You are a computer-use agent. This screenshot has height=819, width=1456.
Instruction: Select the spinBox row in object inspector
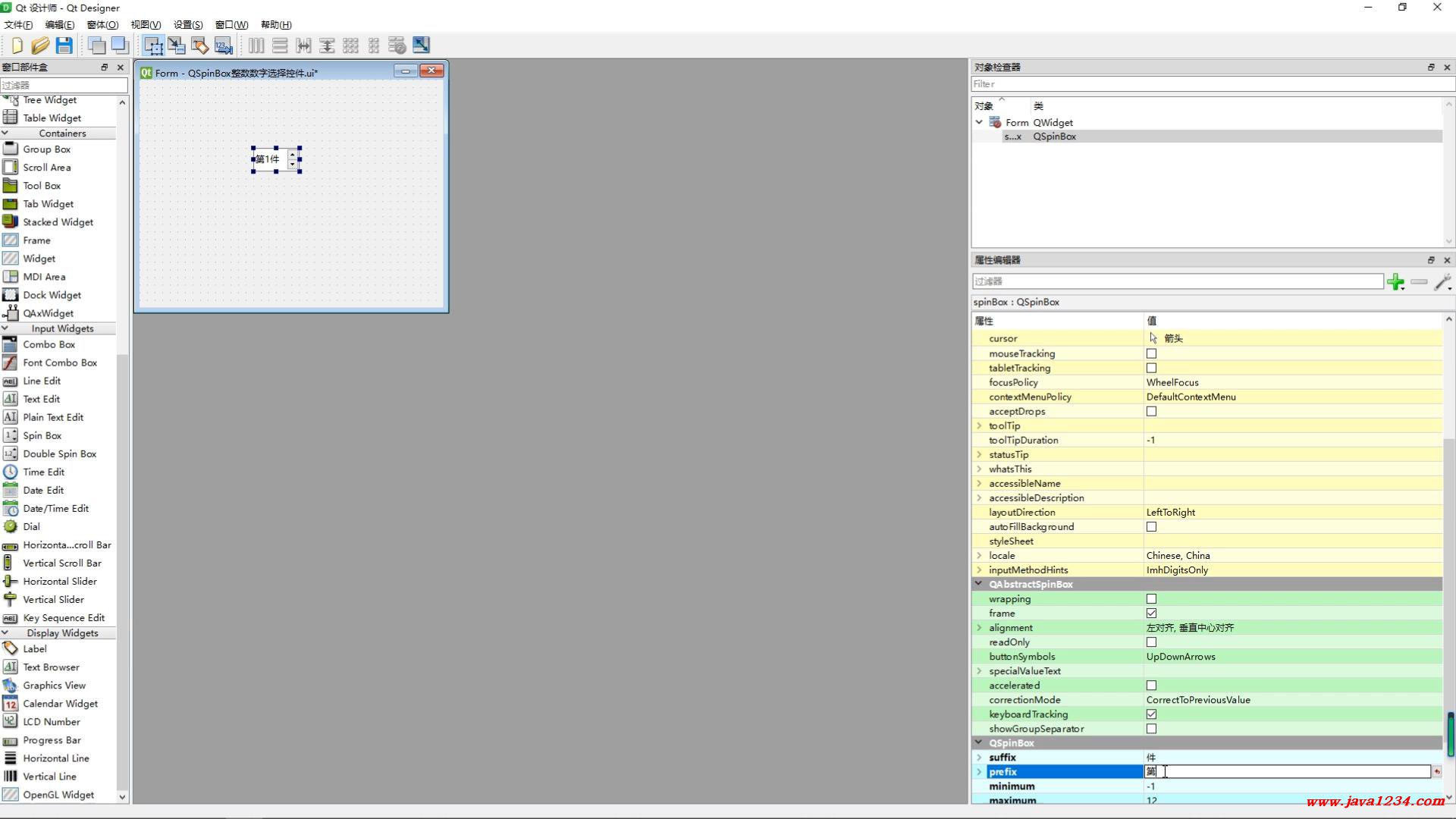tap(1207, 137)
